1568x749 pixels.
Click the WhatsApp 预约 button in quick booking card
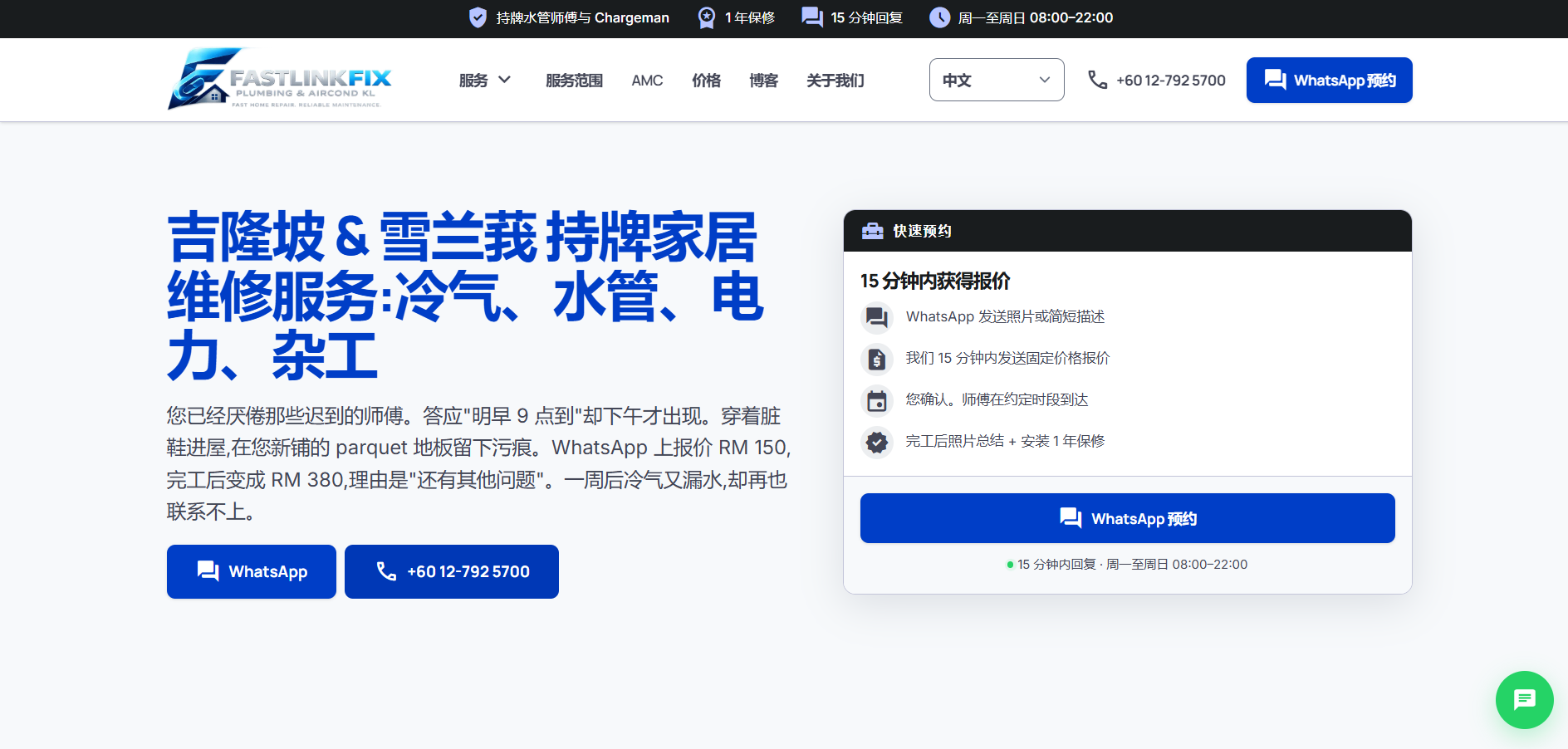(x=1128, y=518)
